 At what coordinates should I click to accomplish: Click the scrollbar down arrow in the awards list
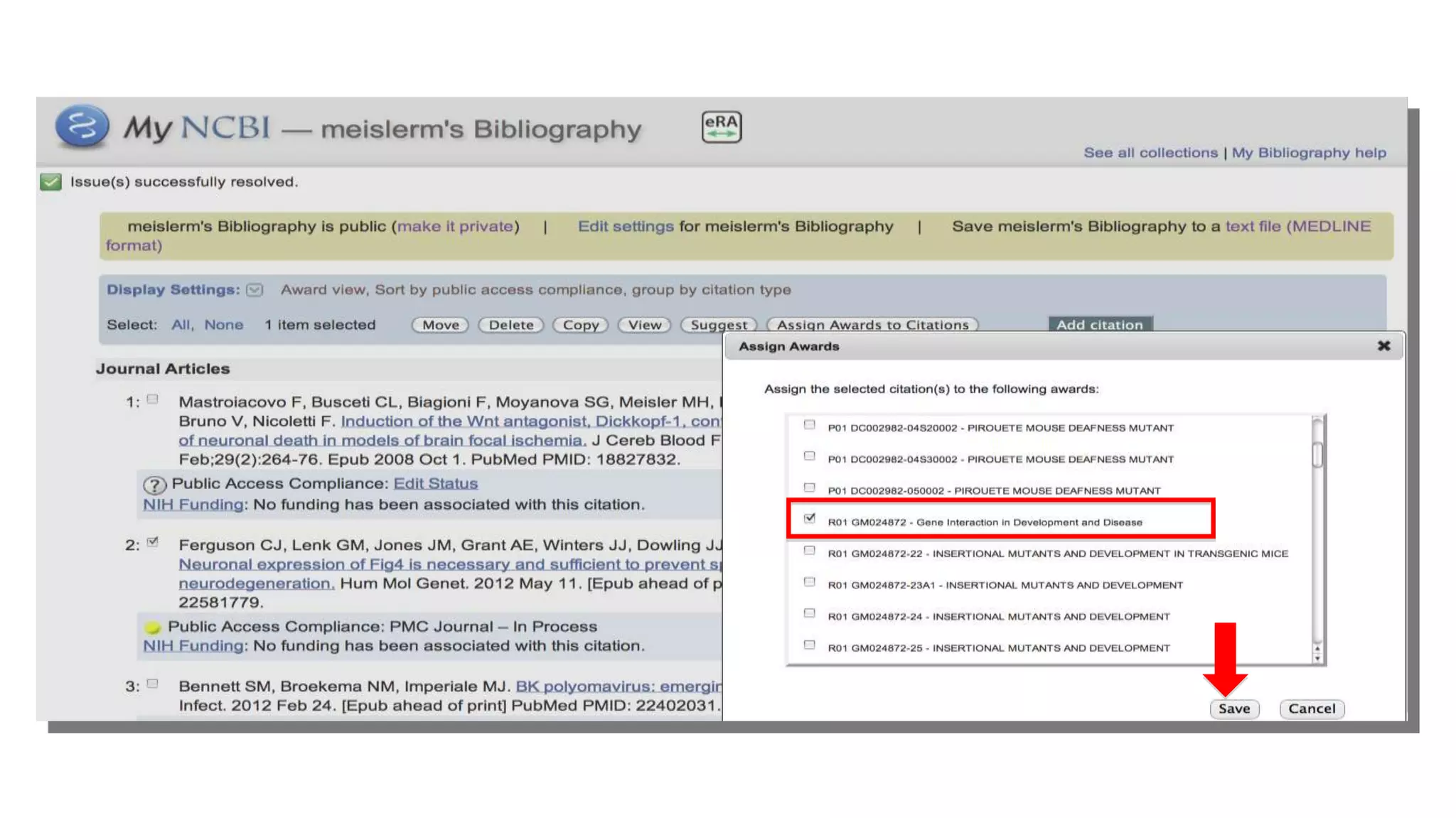tap(1317, 659)
